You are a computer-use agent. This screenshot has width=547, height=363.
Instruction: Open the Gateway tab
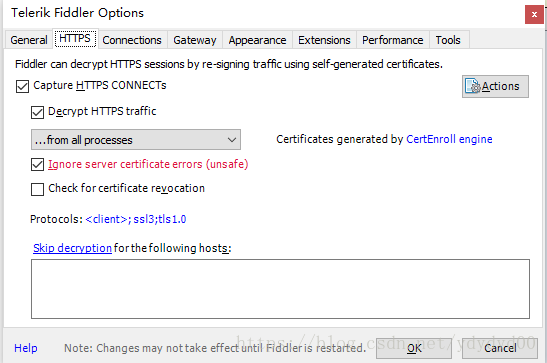[x=195, y=40]
